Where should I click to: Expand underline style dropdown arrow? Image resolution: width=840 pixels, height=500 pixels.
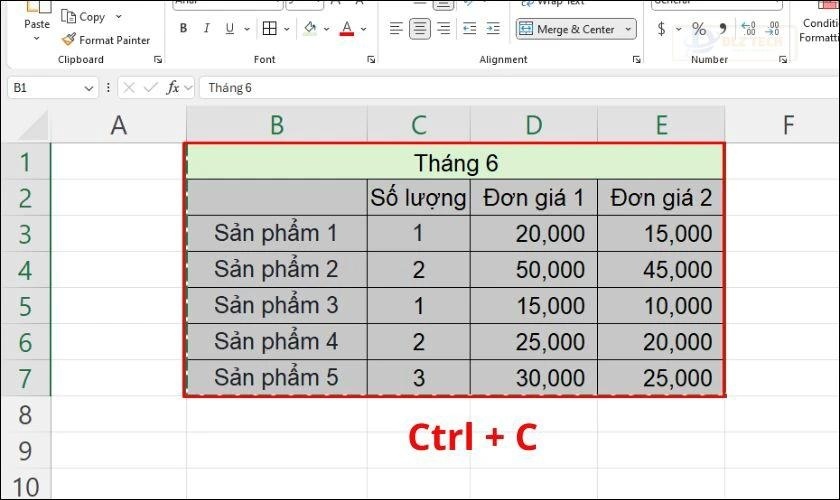tap(247, 29)
